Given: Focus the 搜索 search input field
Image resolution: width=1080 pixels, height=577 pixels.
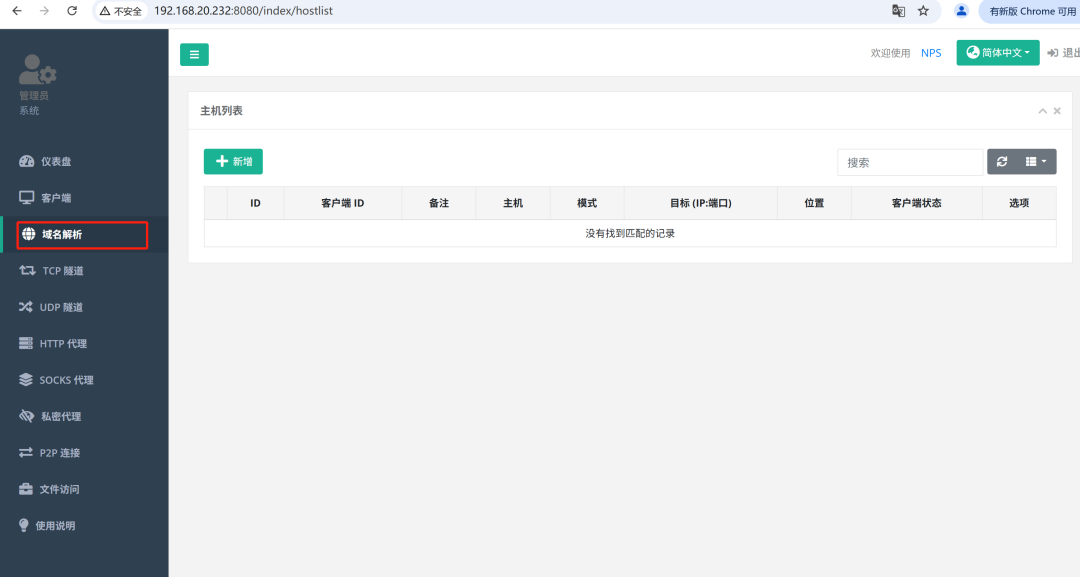Looking at the screenshot, I should [910, 162].
